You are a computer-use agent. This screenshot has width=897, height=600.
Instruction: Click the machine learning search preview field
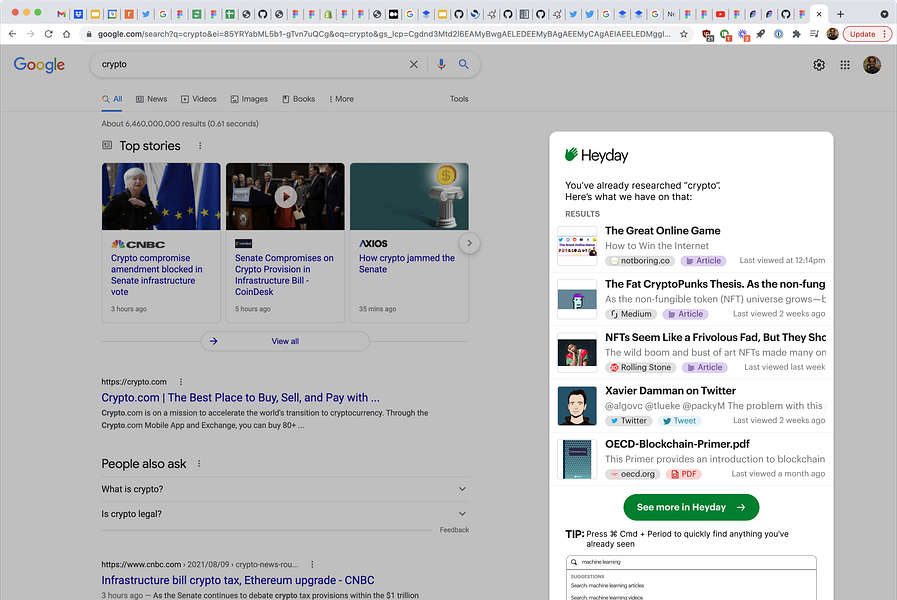click(x=691, y=562)
